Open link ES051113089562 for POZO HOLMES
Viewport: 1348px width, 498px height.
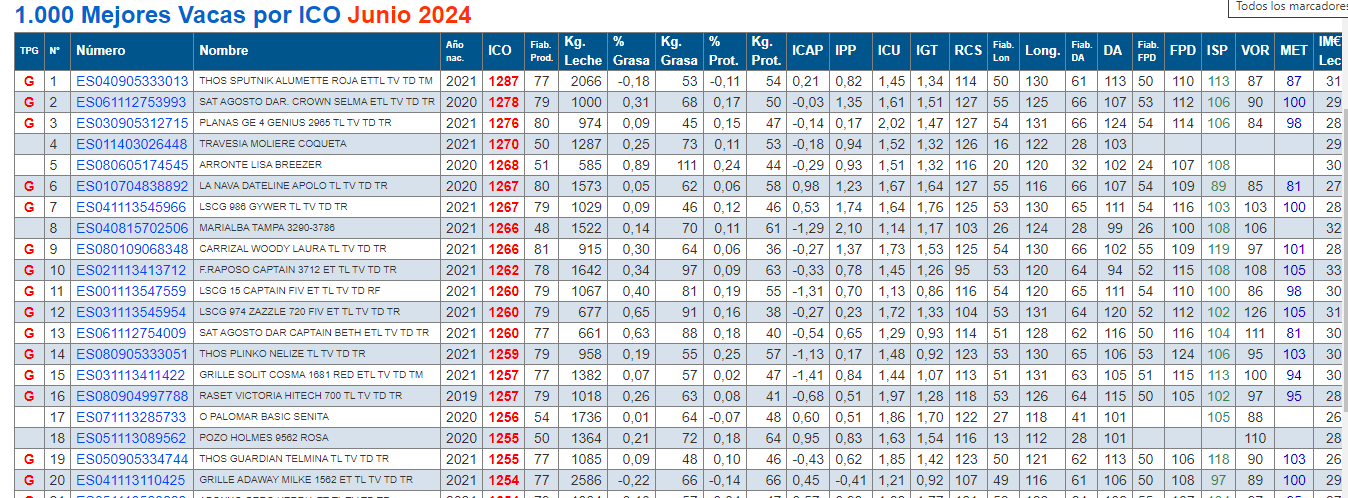(x=132, y=438)
